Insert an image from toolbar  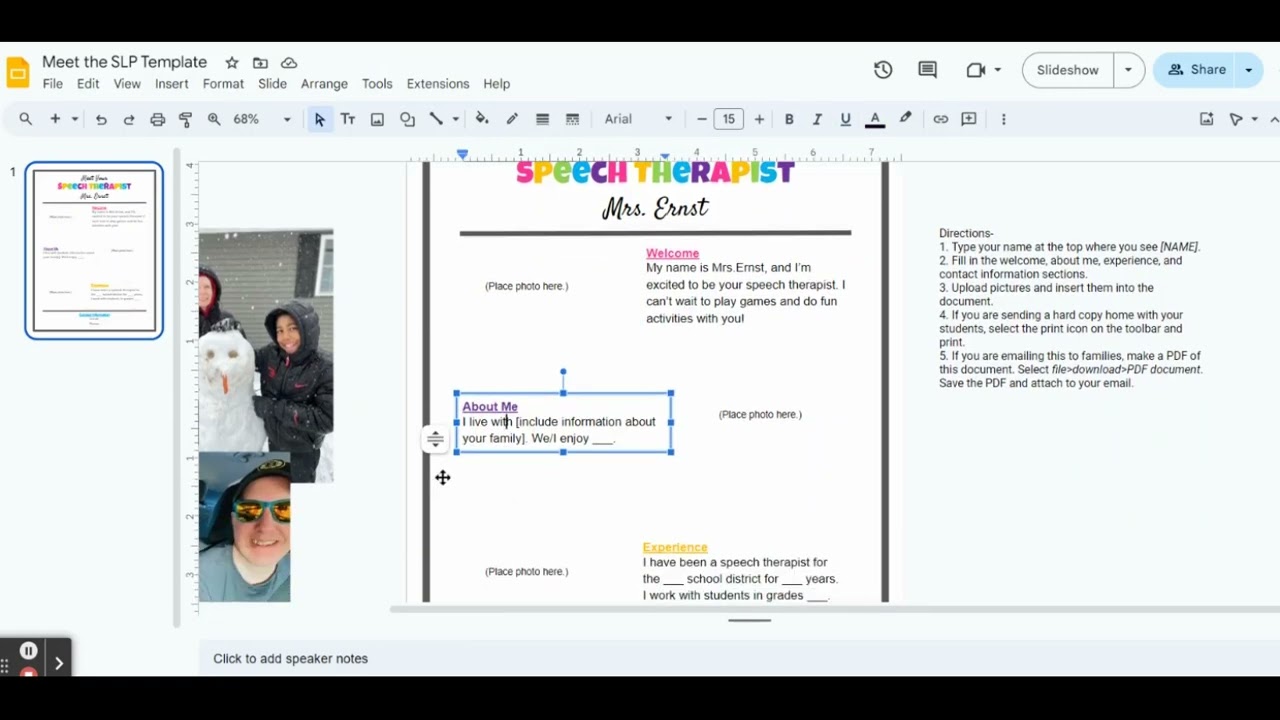pos(377,119)
